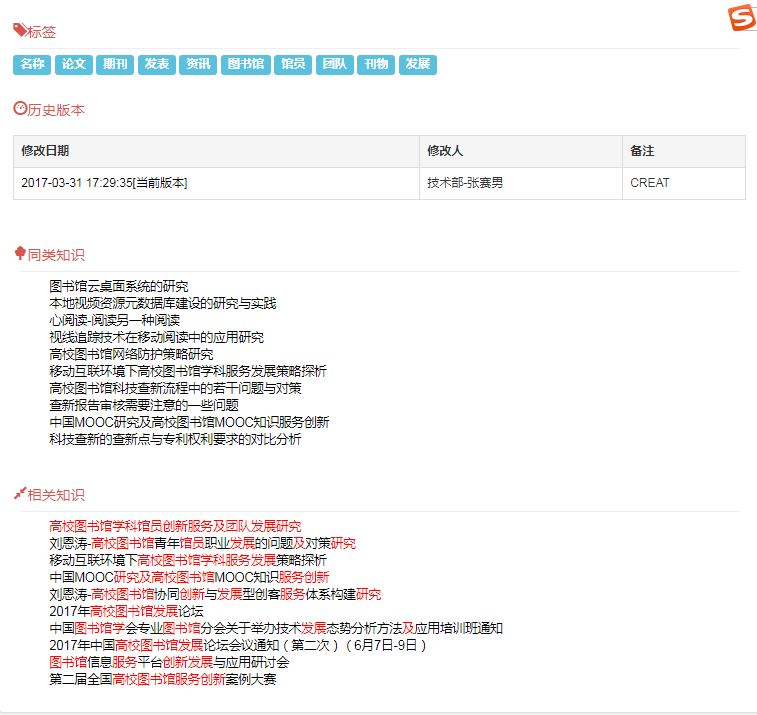Open 高校图书馆网络防护策略研究
Image resolution: width=757 pixels, height=715 pixels.
131,354
